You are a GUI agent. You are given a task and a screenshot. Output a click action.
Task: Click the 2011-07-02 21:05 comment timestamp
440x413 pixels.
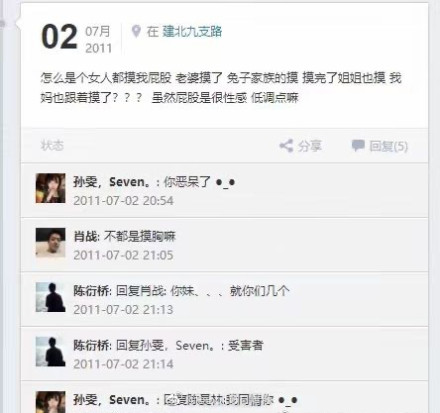[123, 255]
